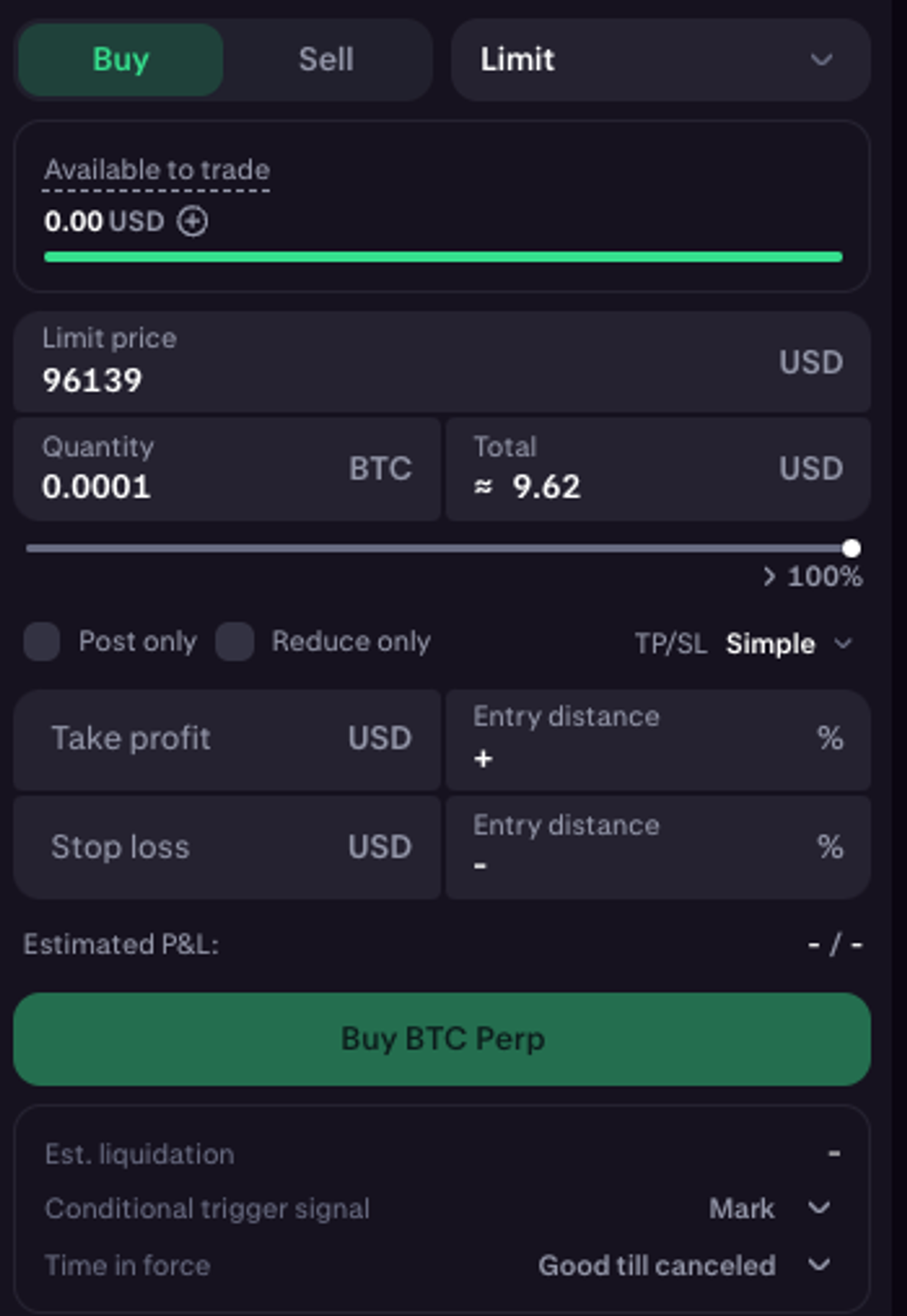The width and height of the screenshot is (907, 1316).
Task: Click the Limit order type chevron
Action: pos(821,60)
